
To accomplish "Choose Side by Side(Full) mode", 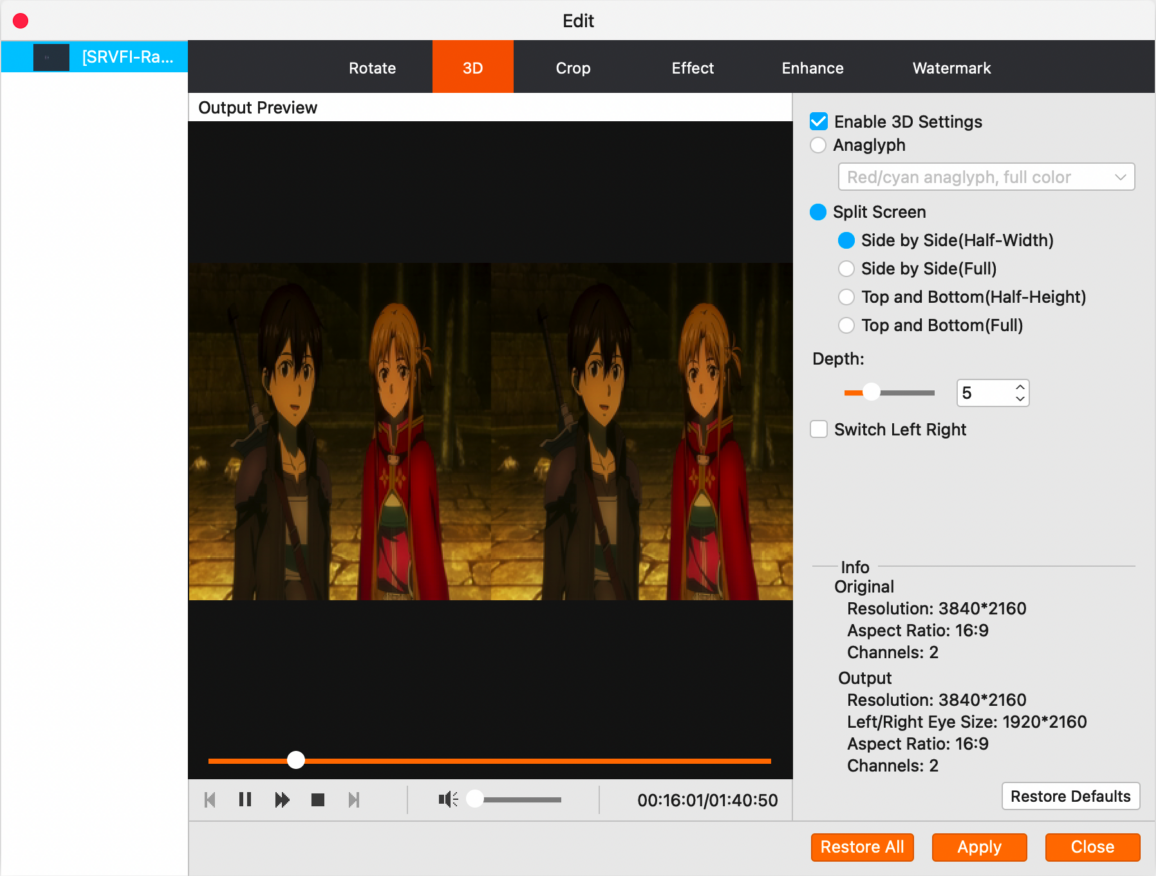I will [846, 269].
